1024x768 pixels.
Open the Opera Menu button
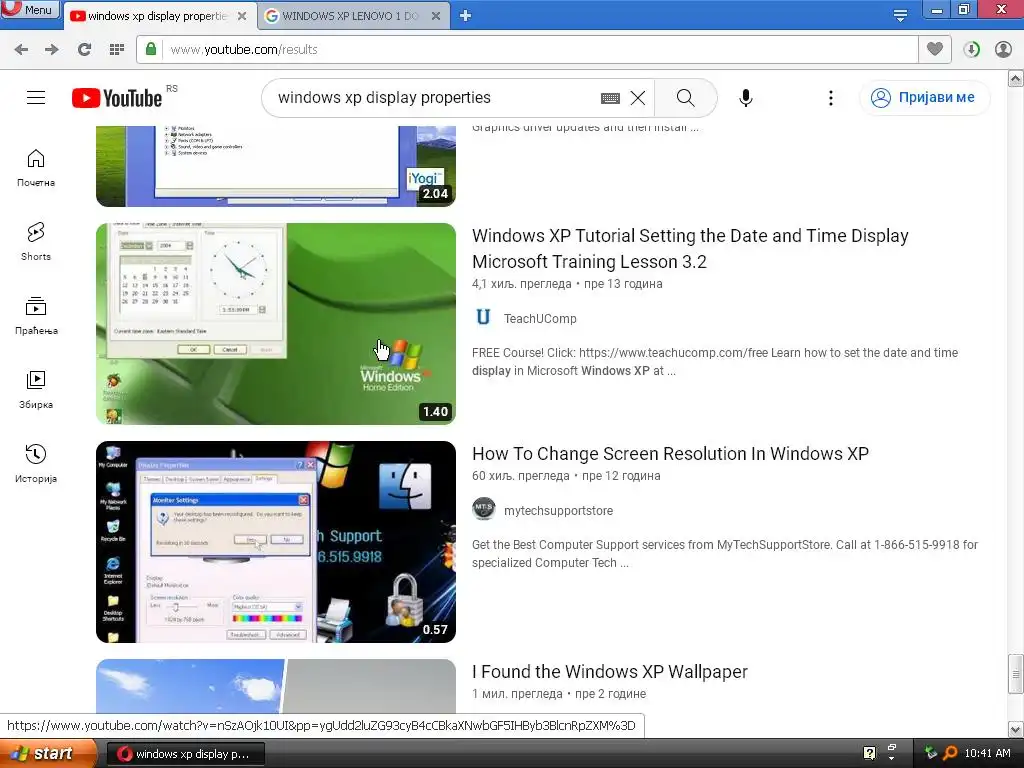click(x=30, y=9)
